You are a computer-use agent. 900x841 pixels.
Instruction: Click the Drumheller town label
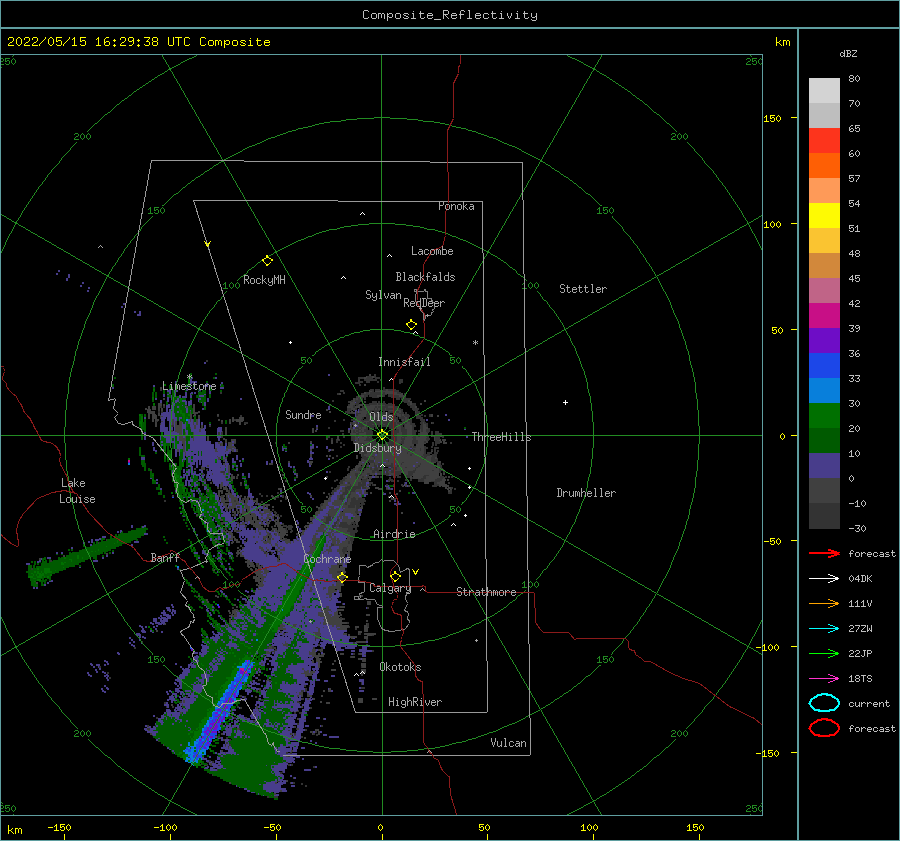click(x=586, y=493)
